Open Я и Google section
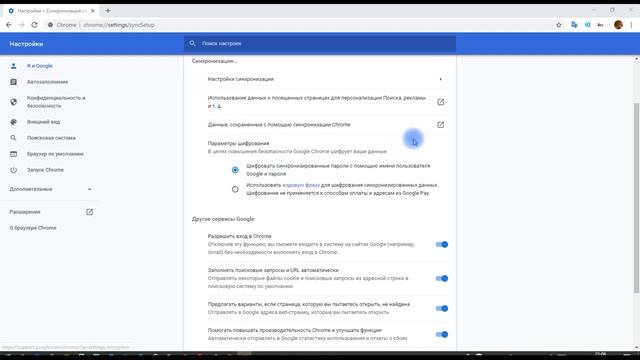 tap(40, 66)
